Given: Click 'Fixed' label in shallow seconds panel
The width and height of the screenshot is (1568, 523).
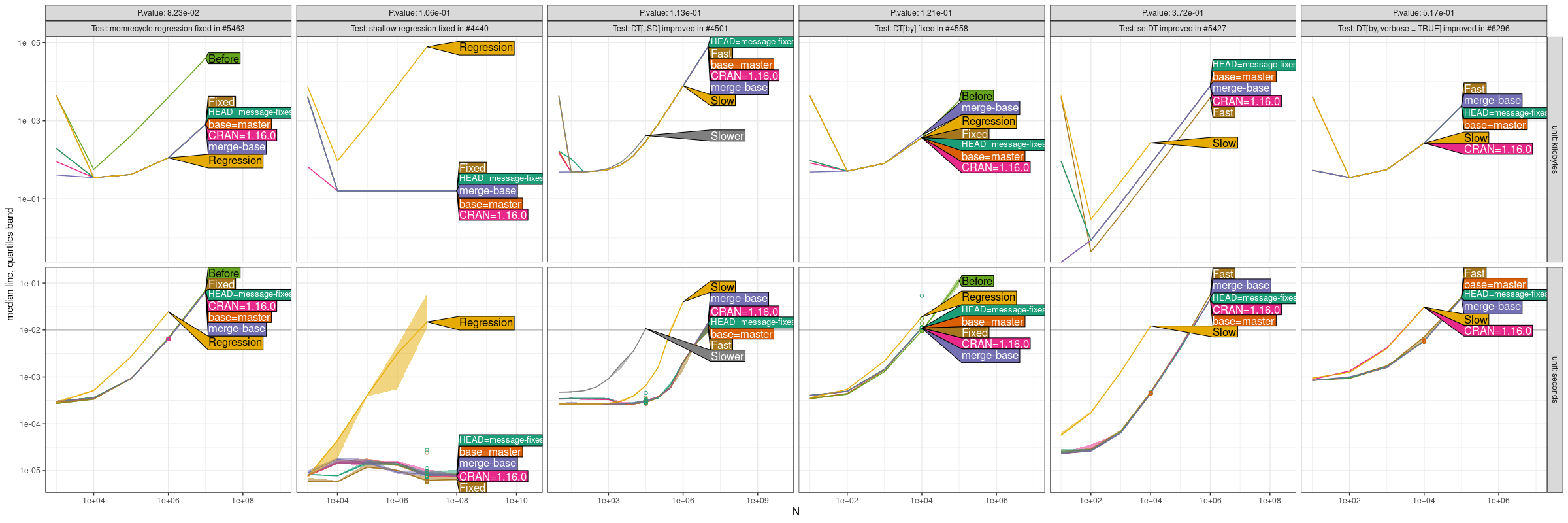Looking at the screenshot, I should point(472,488).
